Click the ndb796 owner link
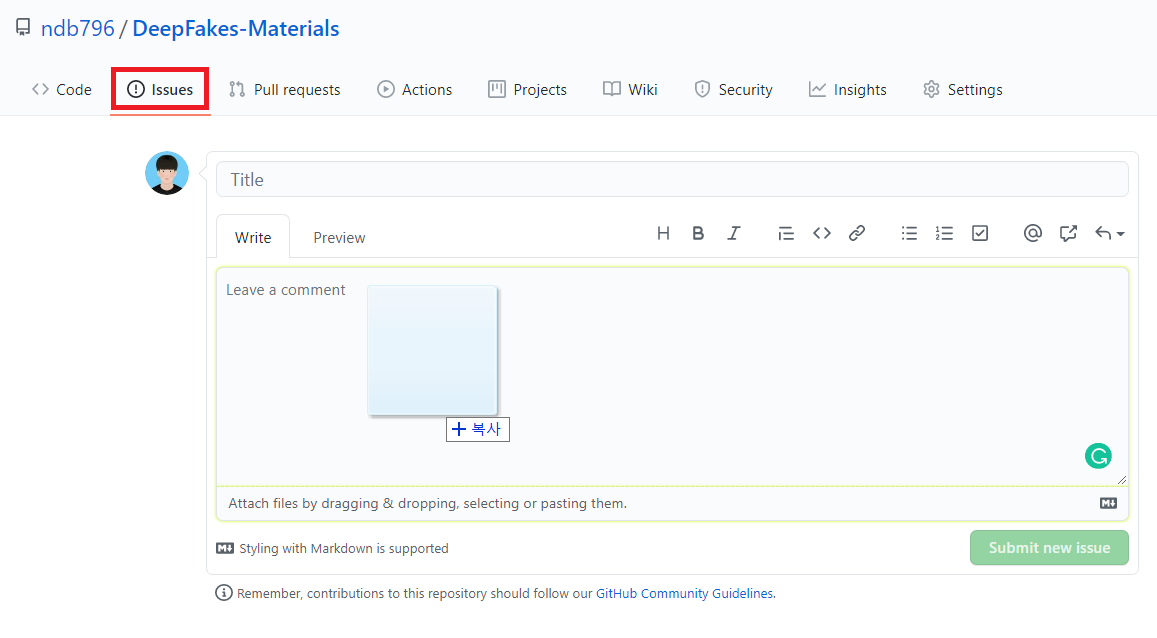The height and width of the screenshot is (638, 1157). click(x=77, y=29)
